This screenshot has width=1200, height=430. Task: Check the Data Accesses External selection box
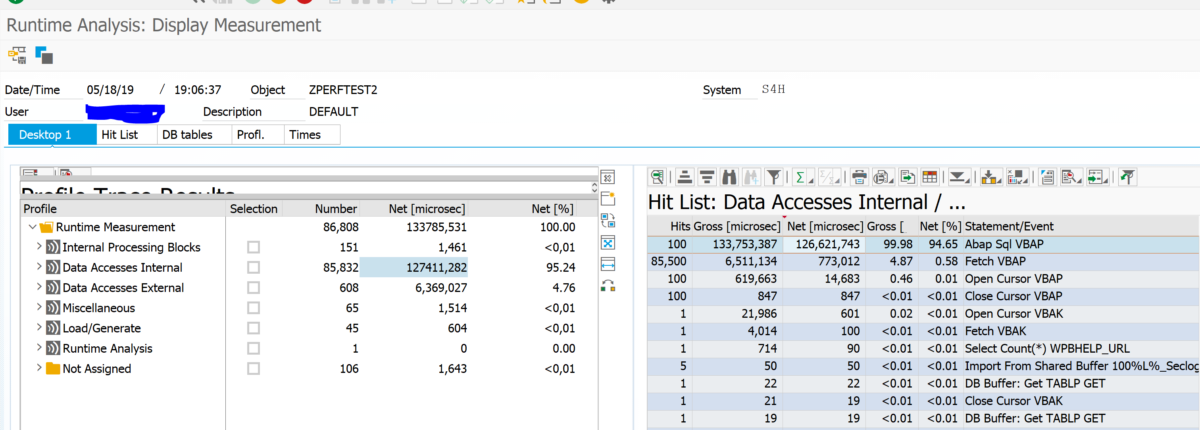(253, 288)
